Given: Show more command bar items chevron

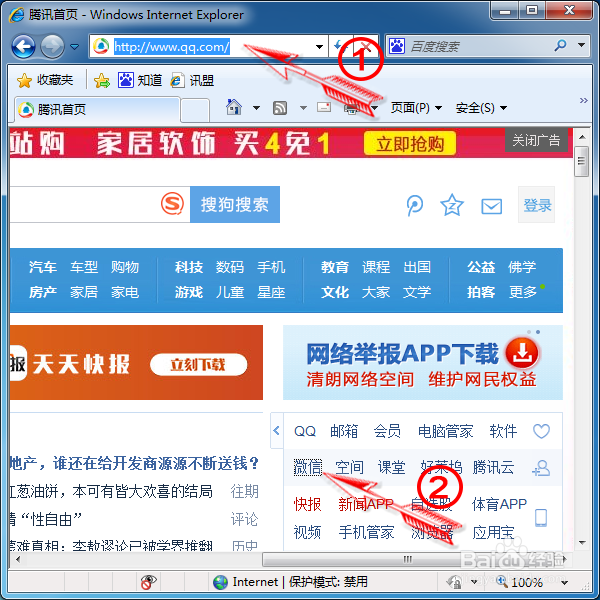Looking at the screenshot, I should pyautogui.click(x=583, y=101).
